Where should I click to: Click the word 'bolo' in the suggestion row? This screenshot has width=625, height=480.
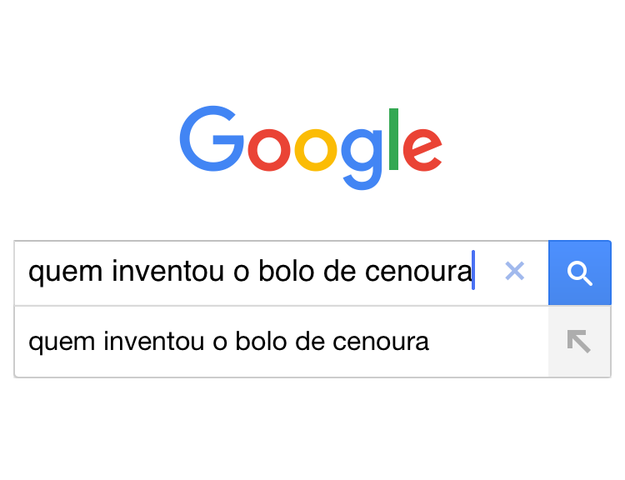(x=261, y=341)
